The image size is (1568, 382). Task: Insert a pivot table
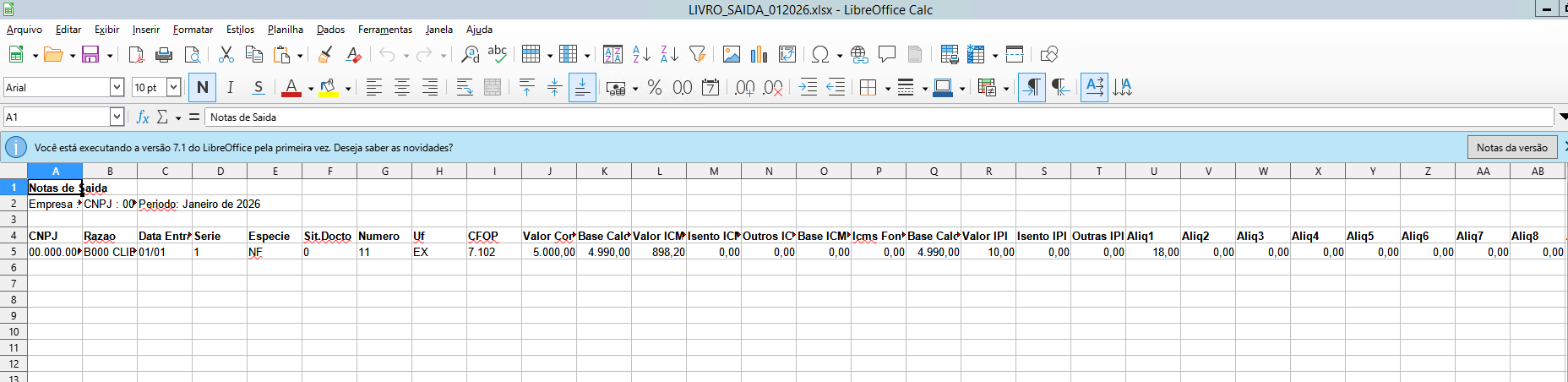coord(787,55)
